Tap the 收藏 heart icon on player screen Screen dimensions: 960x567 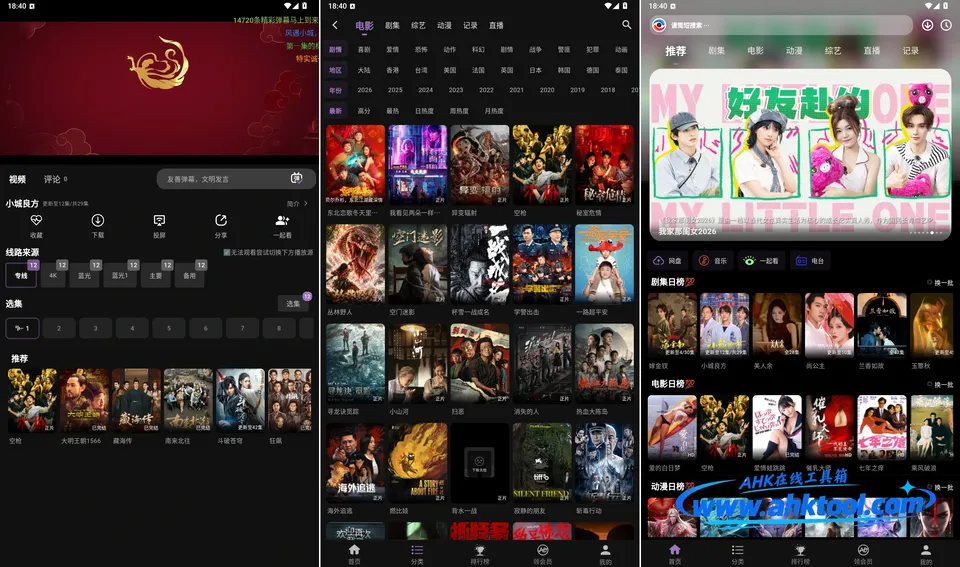(x=36, y=220)
